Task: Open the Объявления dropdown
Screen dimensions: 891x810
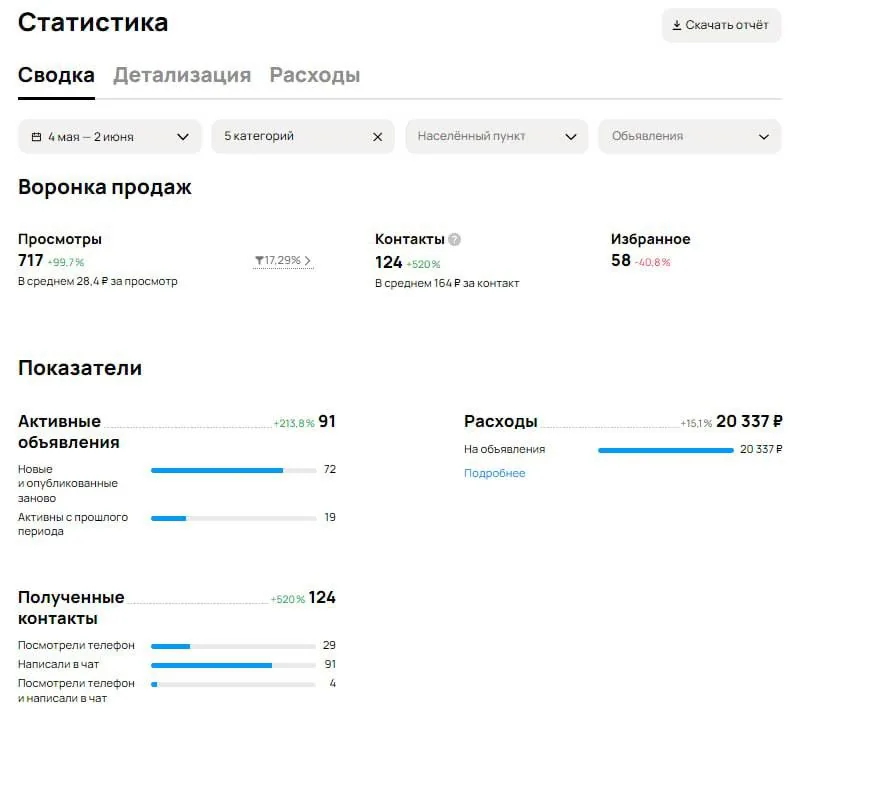Action: (x=689, y=136)
